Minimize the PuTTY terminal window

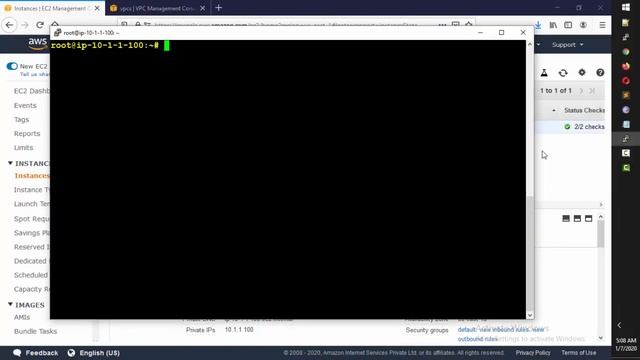pyautogui.click(x=480, y=32)
